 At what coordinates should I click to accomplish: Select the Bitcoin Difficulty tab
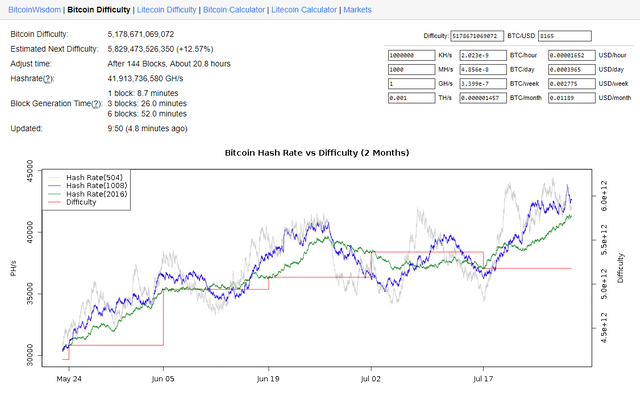[x=99, y=10]
